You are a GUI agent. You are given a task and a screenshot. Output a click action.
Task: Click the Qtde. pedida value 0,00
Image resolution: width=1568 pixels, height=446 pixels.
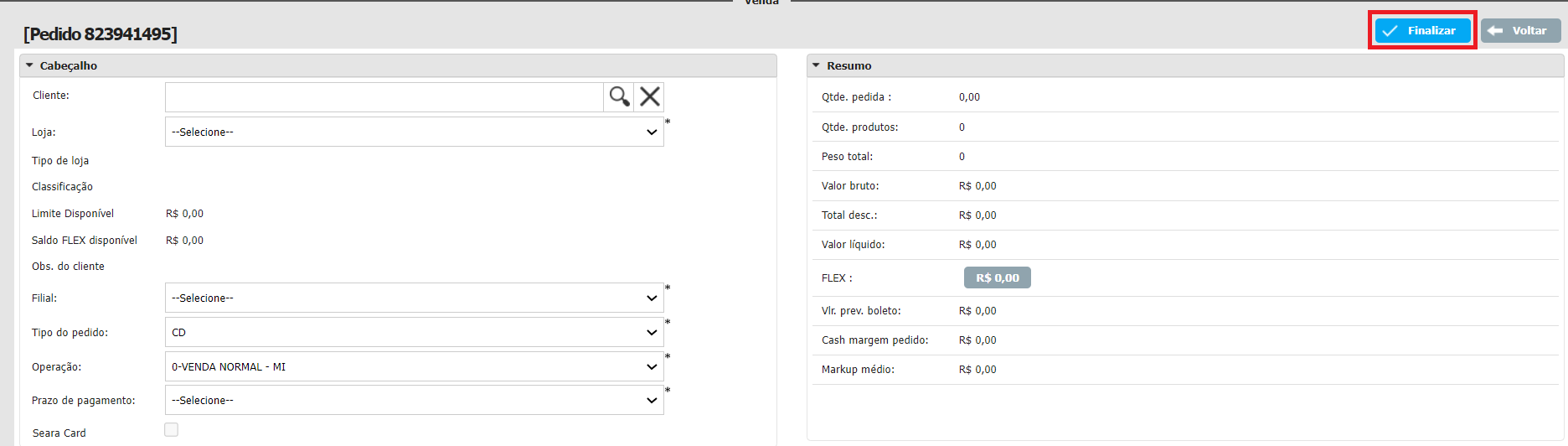click(x=969, y=97)
